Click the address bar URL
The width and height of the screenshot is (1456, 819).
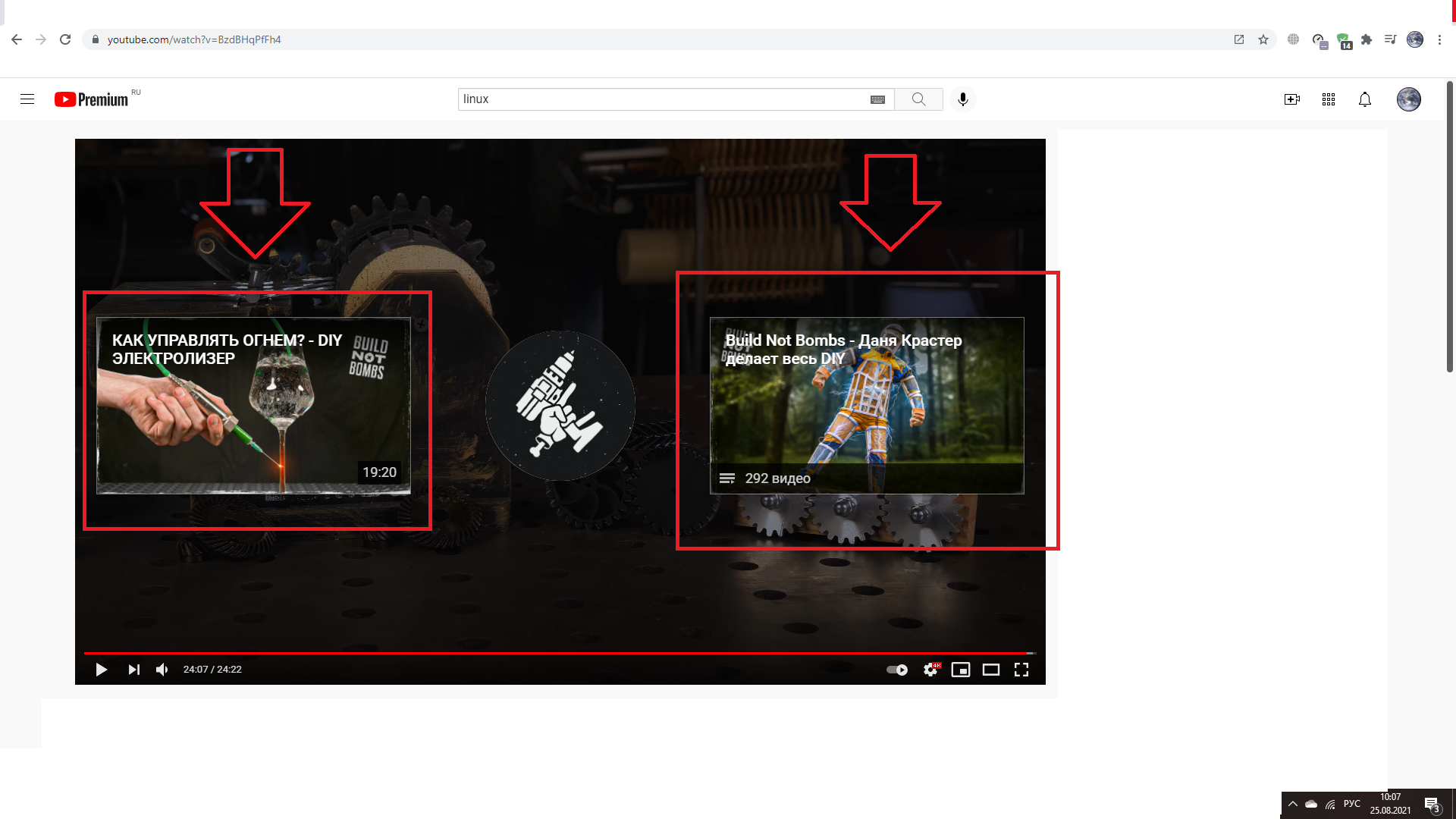point(194,39)
